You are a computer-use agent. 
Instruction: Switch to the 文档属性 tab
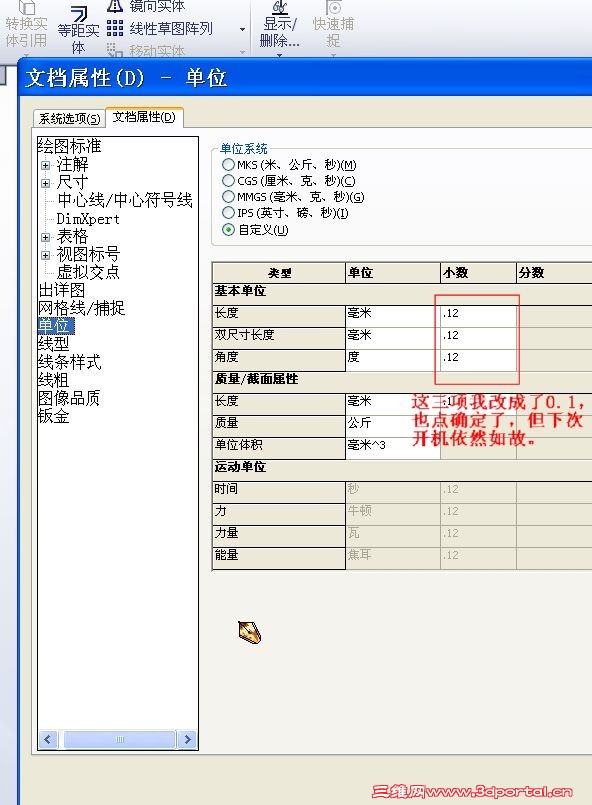pos(144,117)
